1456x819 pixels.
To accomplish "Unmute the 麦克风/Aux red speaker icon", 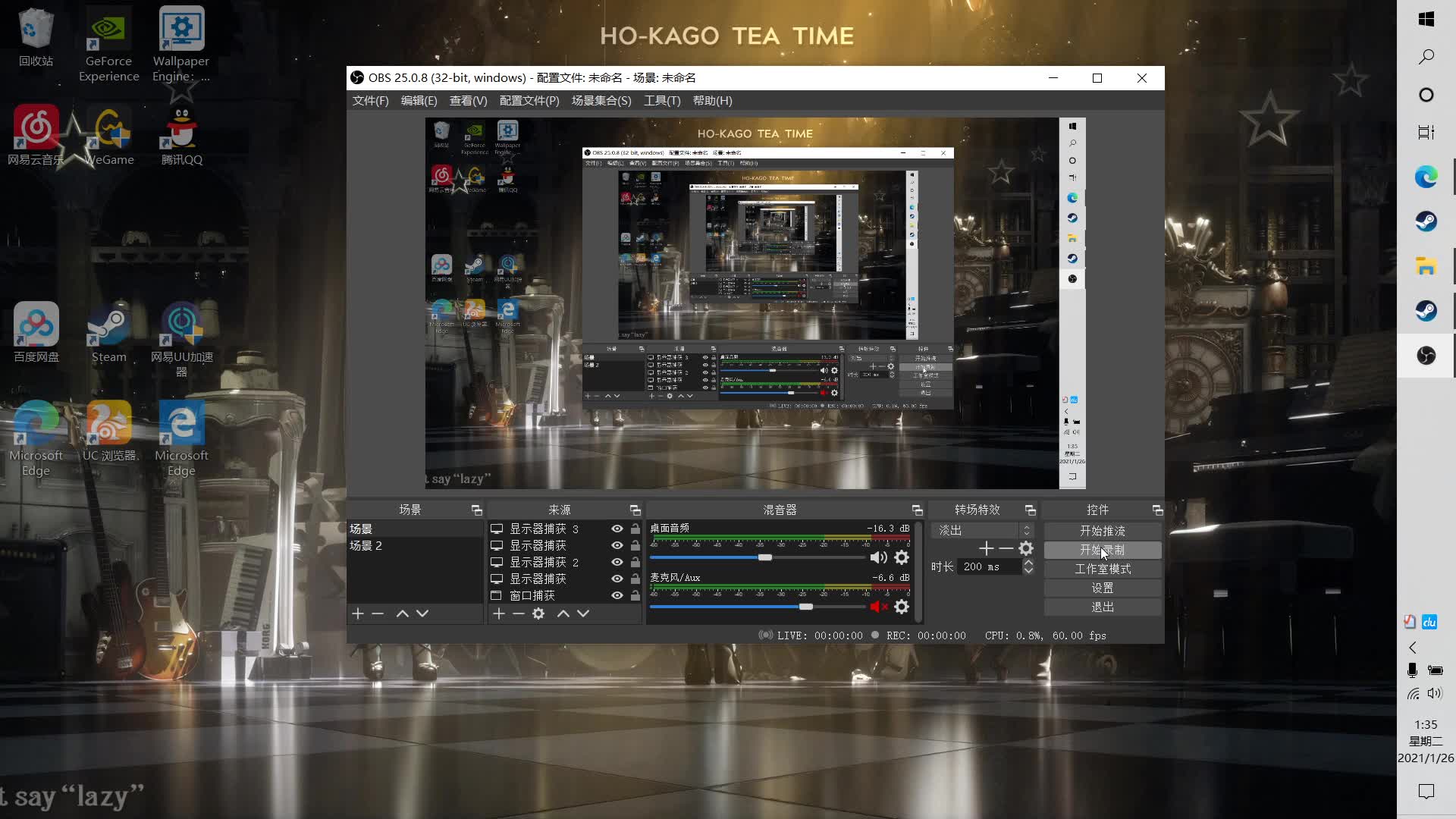I will 878,607.
